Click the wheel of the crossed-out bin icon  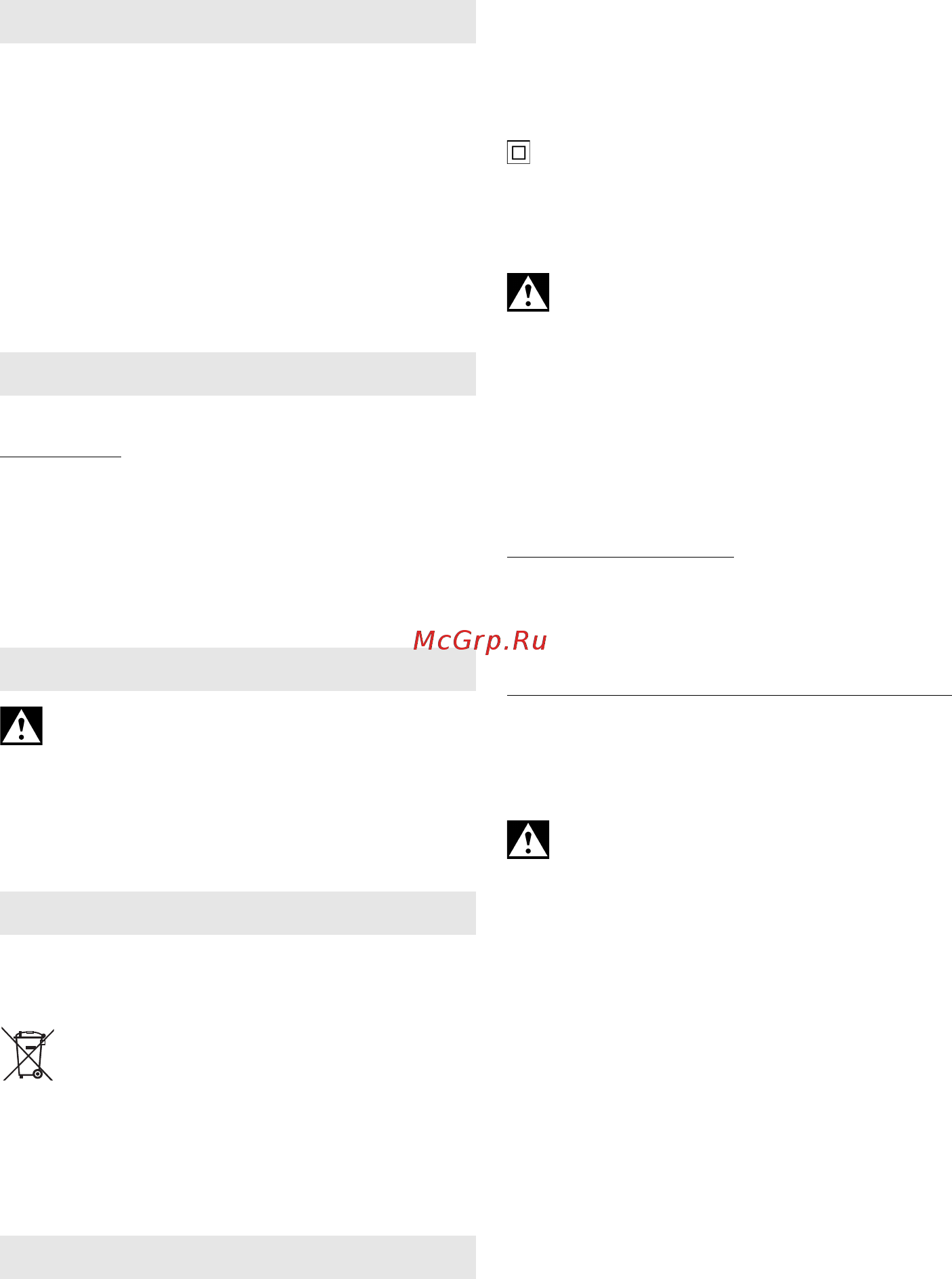click(x=38, y=1074)
